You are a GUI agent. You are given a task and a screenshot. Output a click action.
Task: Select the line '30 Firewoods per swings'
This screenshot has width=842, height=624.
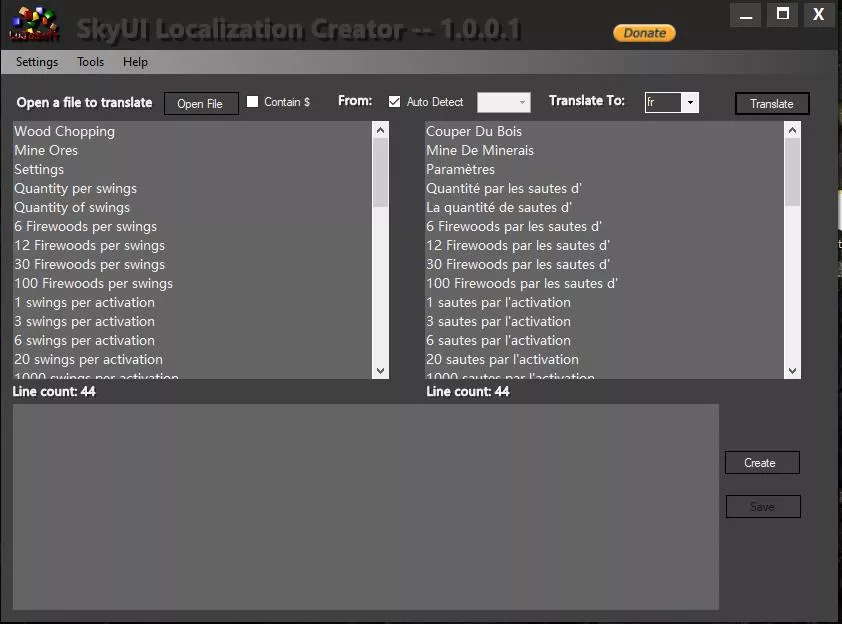90,265
